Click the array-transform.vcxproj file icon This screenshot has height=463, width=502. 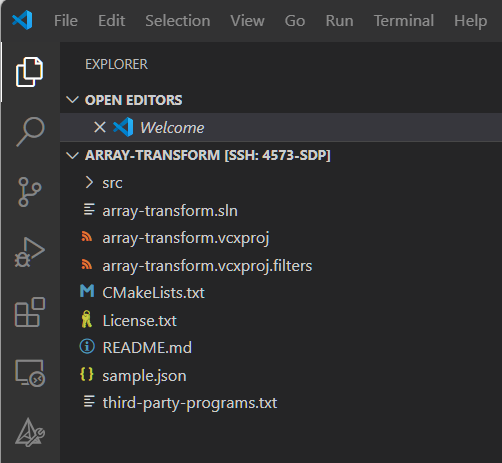[87, 237]
